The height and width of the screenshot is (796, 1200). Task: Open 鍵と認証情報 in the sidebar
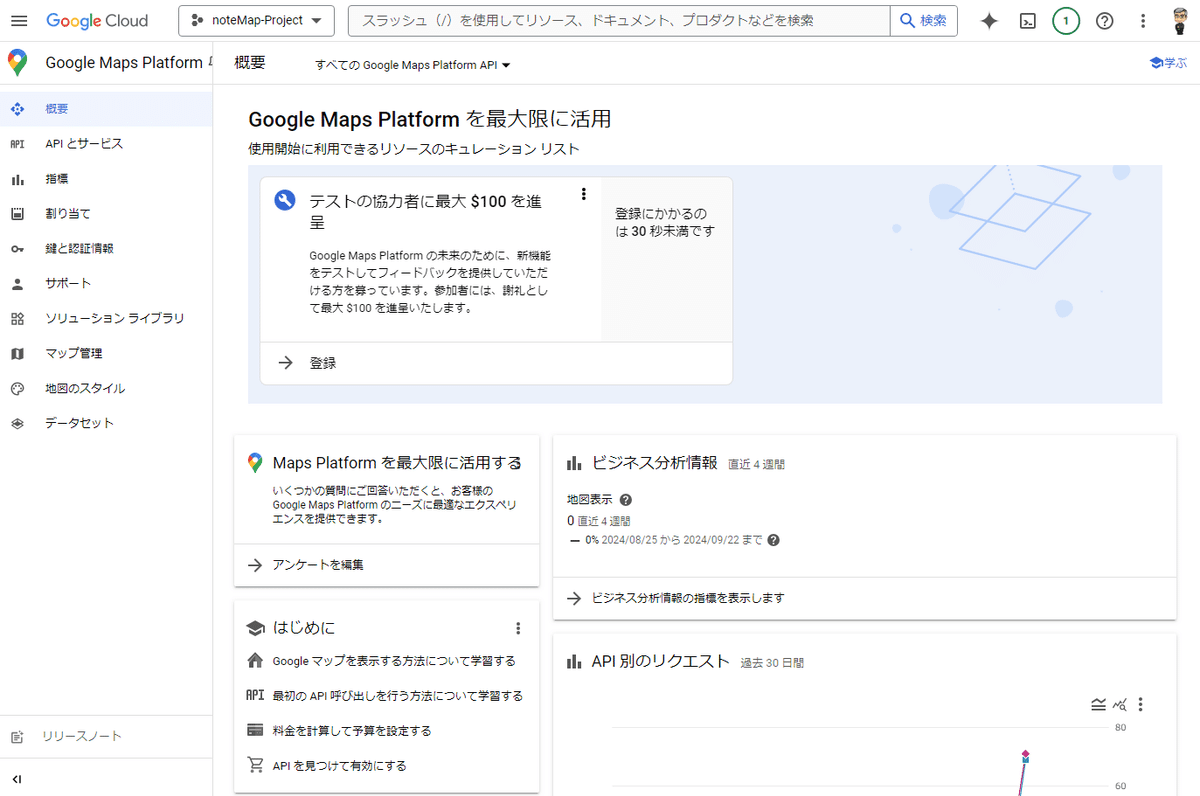coord(106,249)
